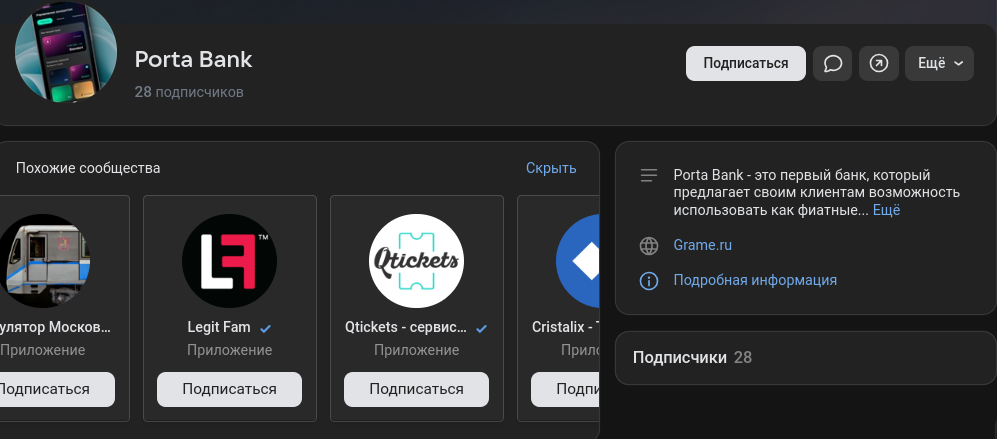Image resolution: width=997 pixels, height=439 pixels.
Task: Open the message icon next to Подписаться
Action: pos(832,64)
